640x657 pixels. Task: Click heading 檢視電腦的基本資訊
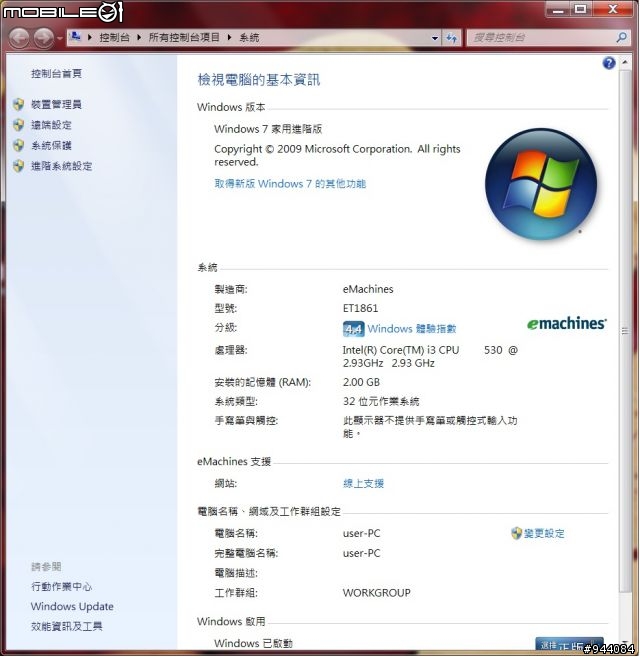[259, 80]
